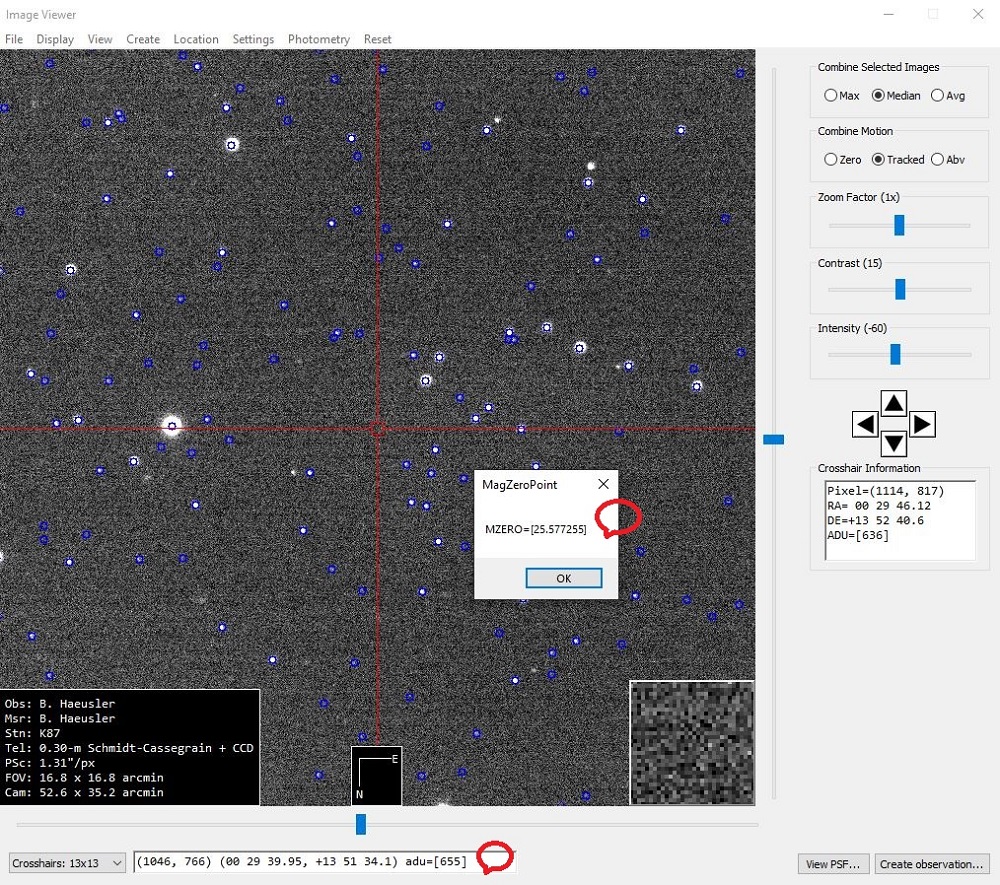Pan the image down with the down arrow icon
1000x885 pixels.
(893, 444)
